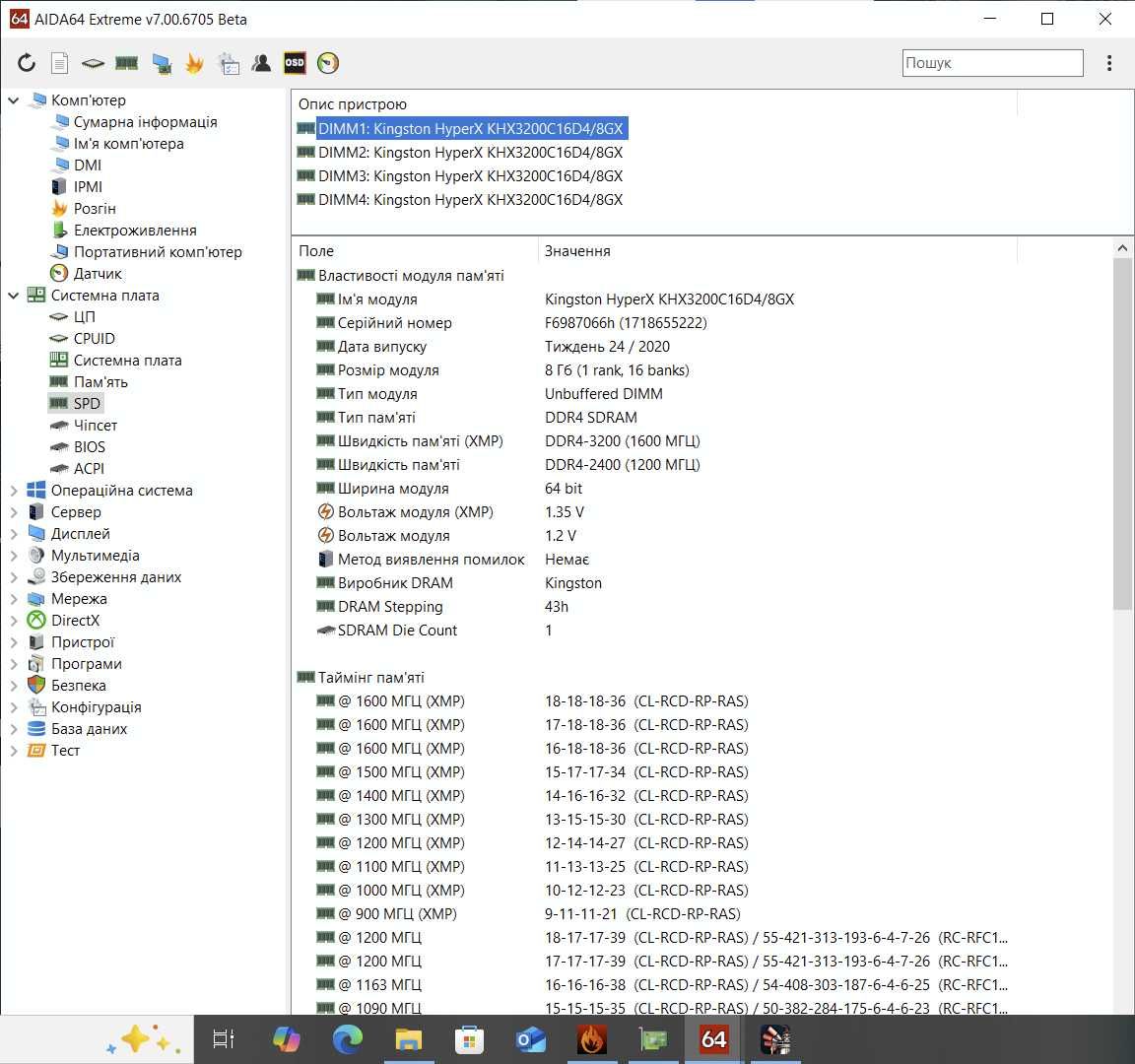This screenshot has height=1064, width=1135.
Task: Open the three-dot options menu
Action: tap(1109, 63)
